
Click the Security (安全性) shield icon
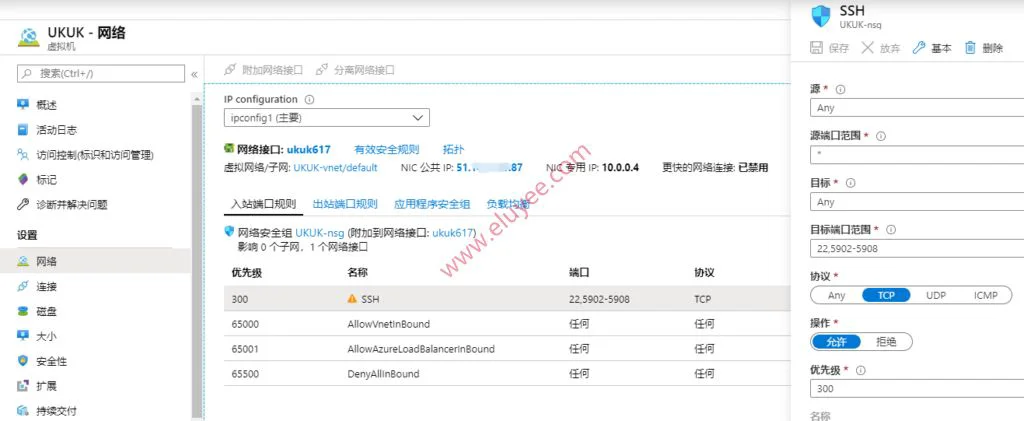point(24,361)
